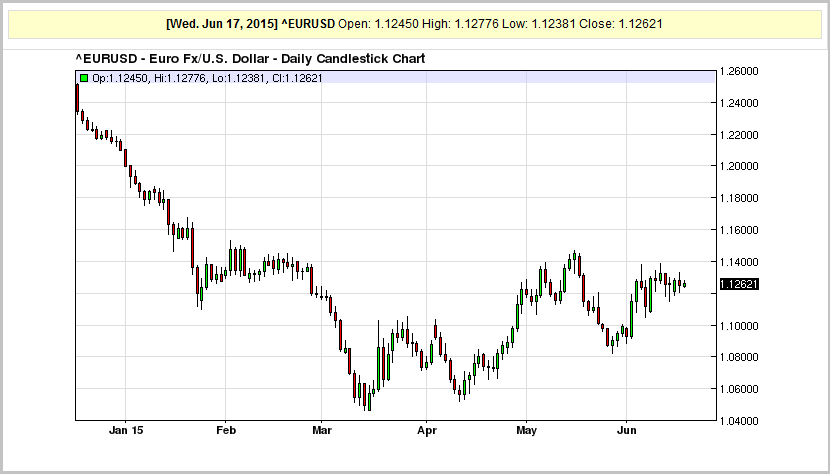
Task: Click the "Low: 1.12381" value in header
Action: coord(538,24)
